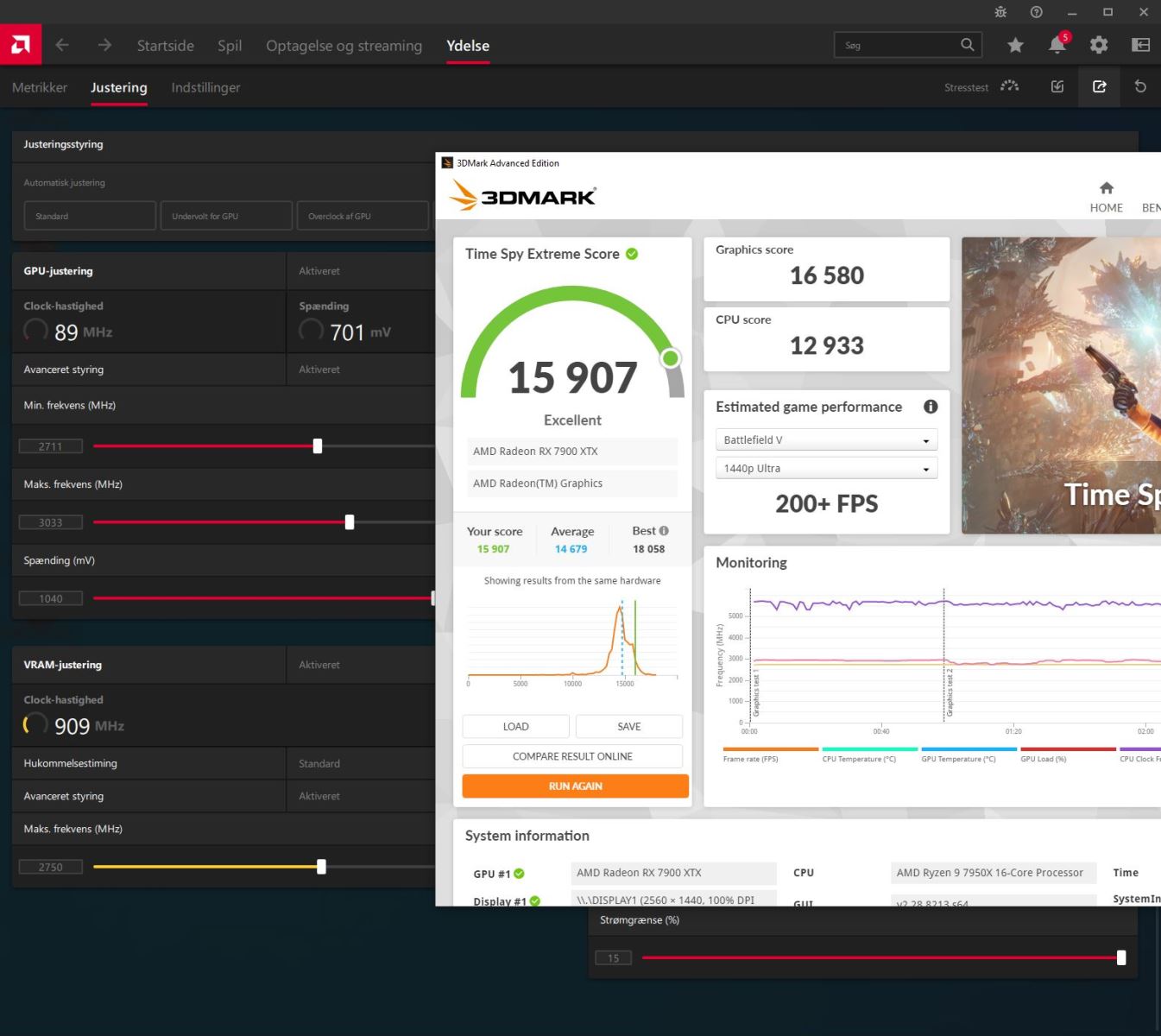Click the LOAD button in 3DMark
This screenshot has width=1161, height=1036.
(x=515, y=726)
